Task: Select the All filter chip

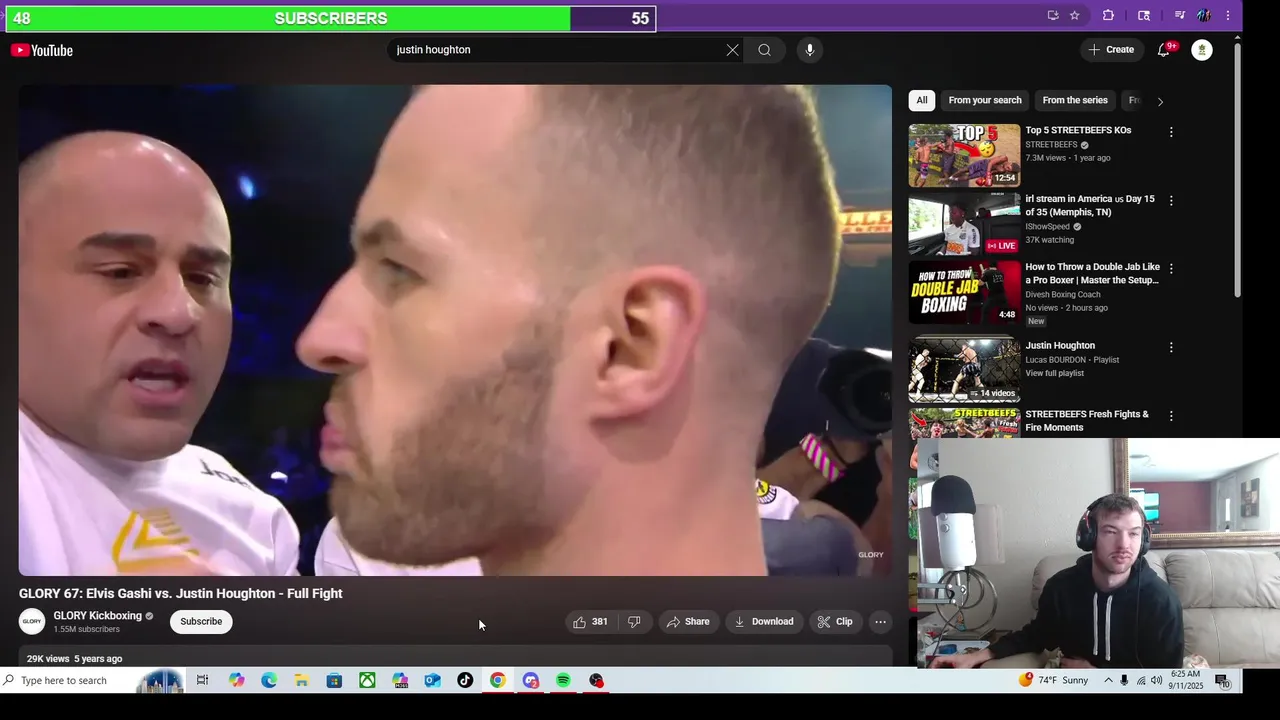Action: coord(922,100)
